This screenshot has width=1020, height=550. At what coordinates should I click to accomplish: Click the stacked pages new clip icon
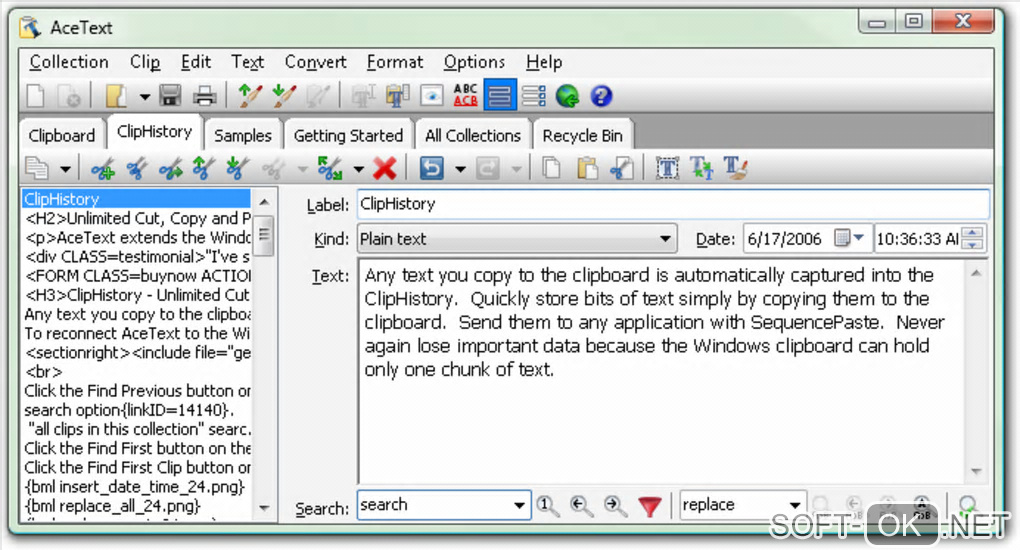(x=38, y=169)
